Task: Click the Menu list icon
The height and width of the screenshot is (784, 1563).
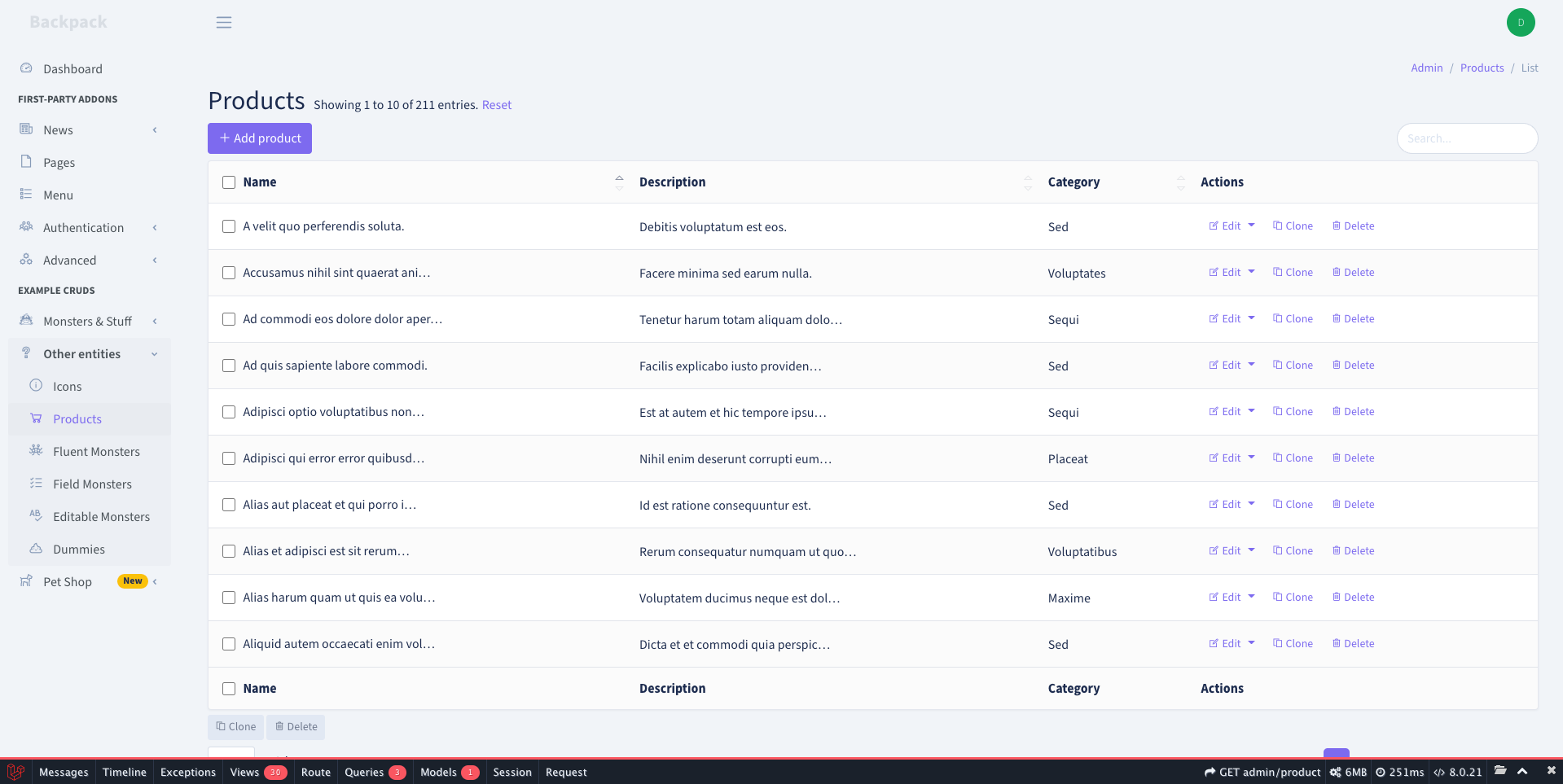Action: point(26,195)
